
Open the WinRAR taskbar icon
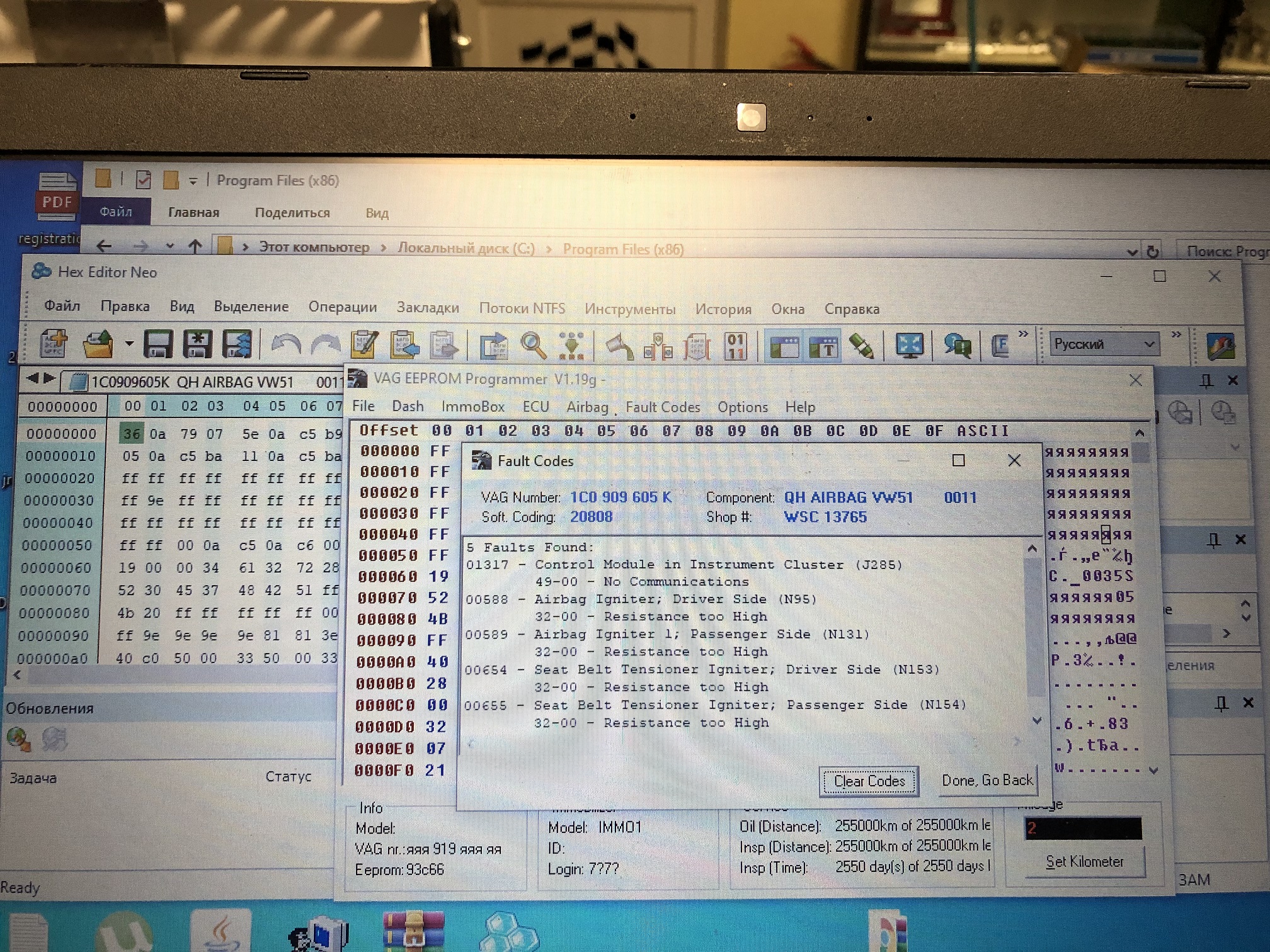click(413, 932)
